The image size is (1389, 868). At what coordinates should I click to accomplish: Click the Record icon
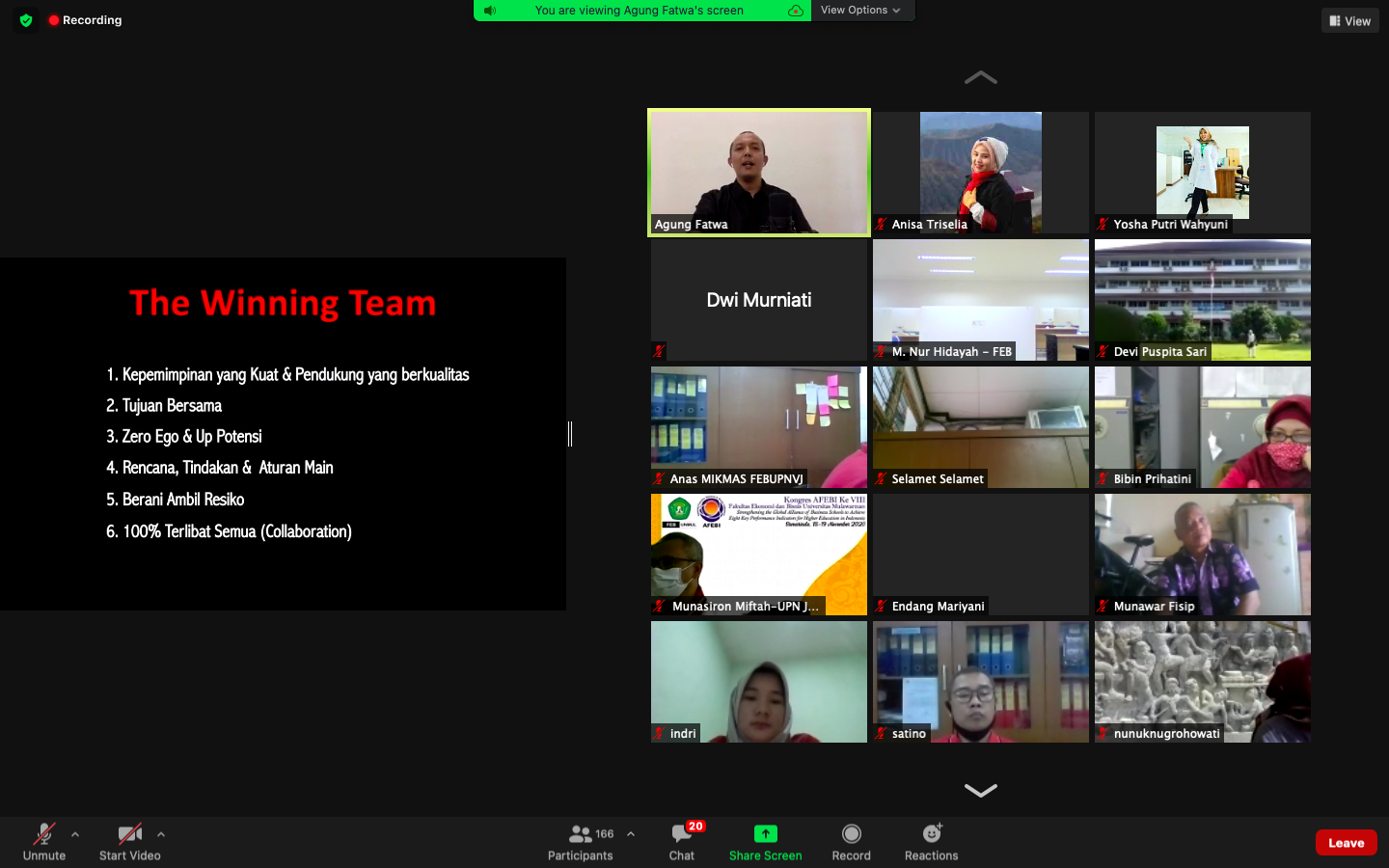pos(851,834)
